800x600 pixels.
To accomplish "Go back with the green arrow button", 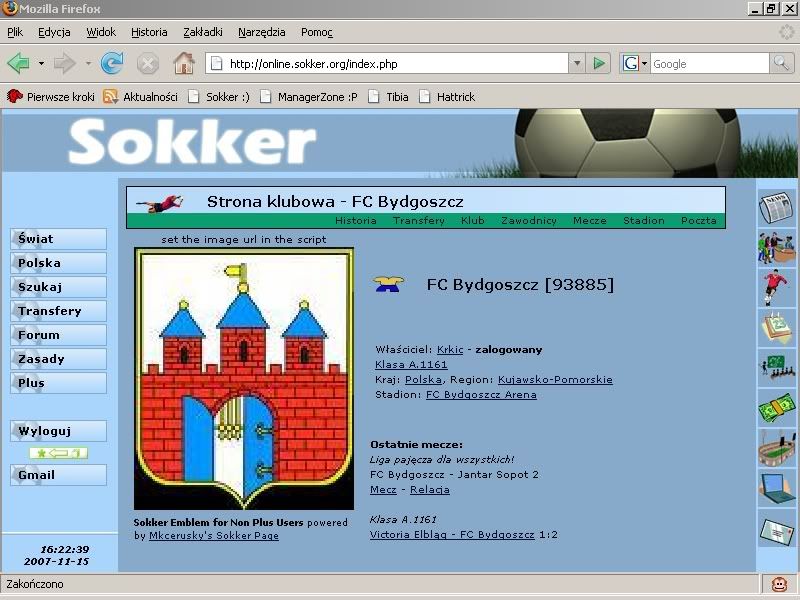I will coord(18,64).
